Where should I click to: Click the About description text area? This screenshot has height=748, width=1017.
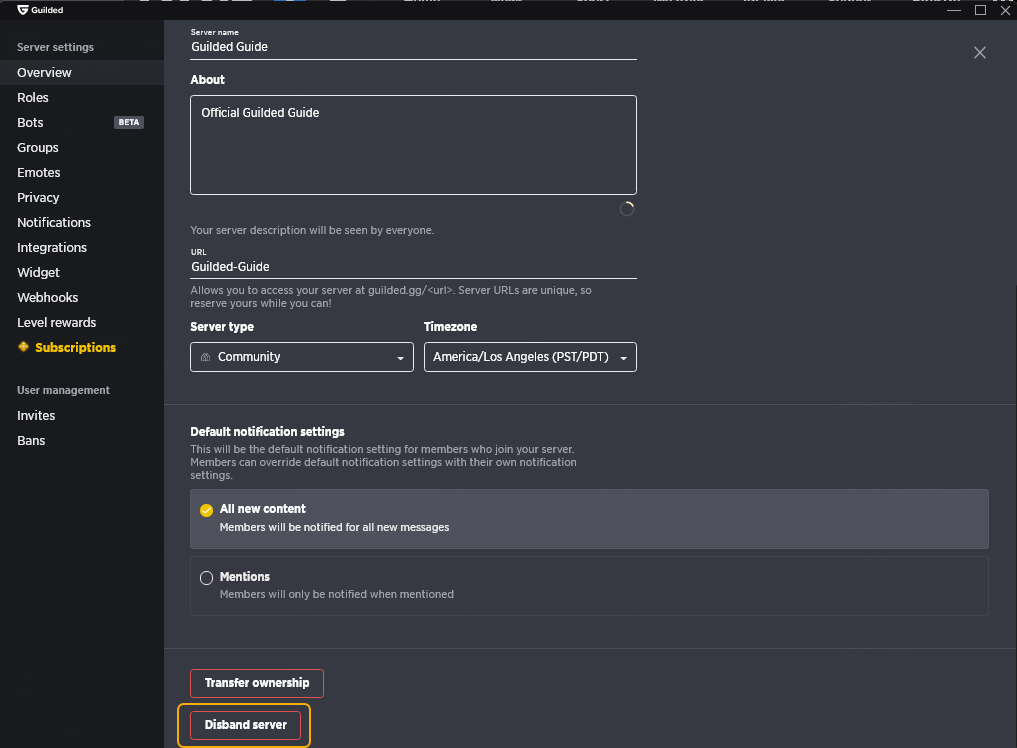click(413, 145)
